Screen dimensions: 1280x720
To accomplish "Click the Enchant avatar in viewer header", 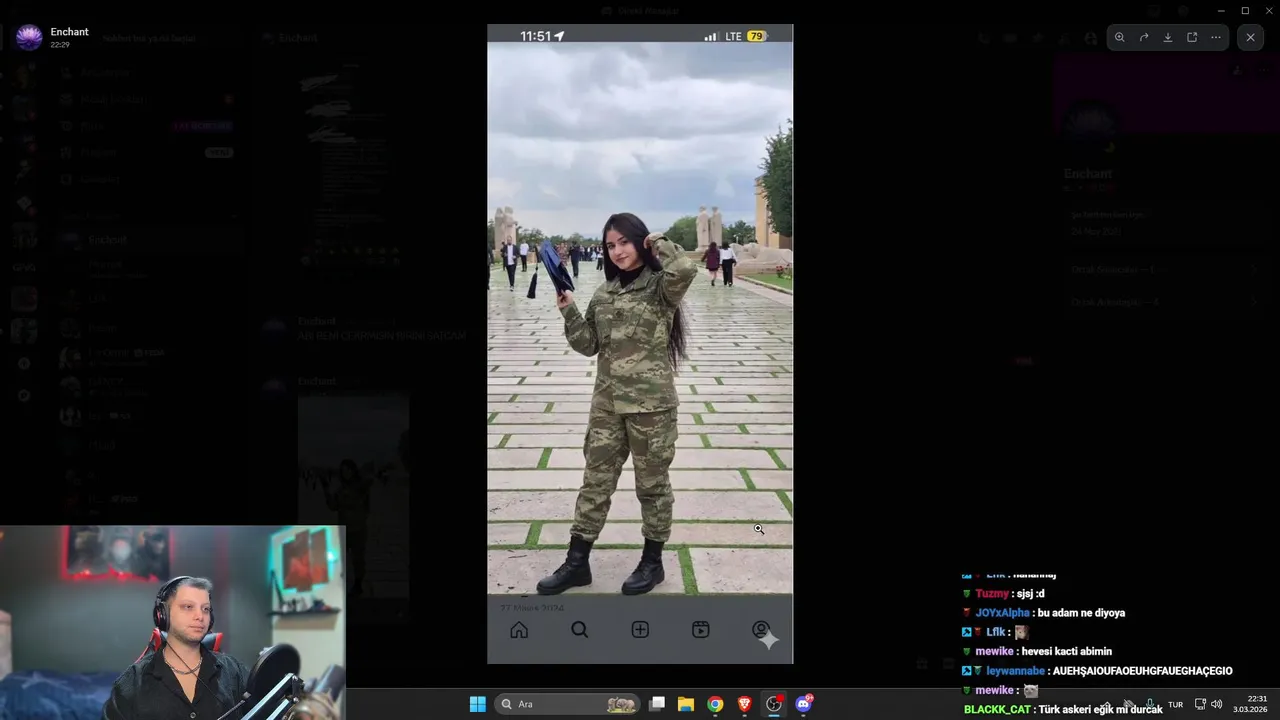I will coord(29,38).
